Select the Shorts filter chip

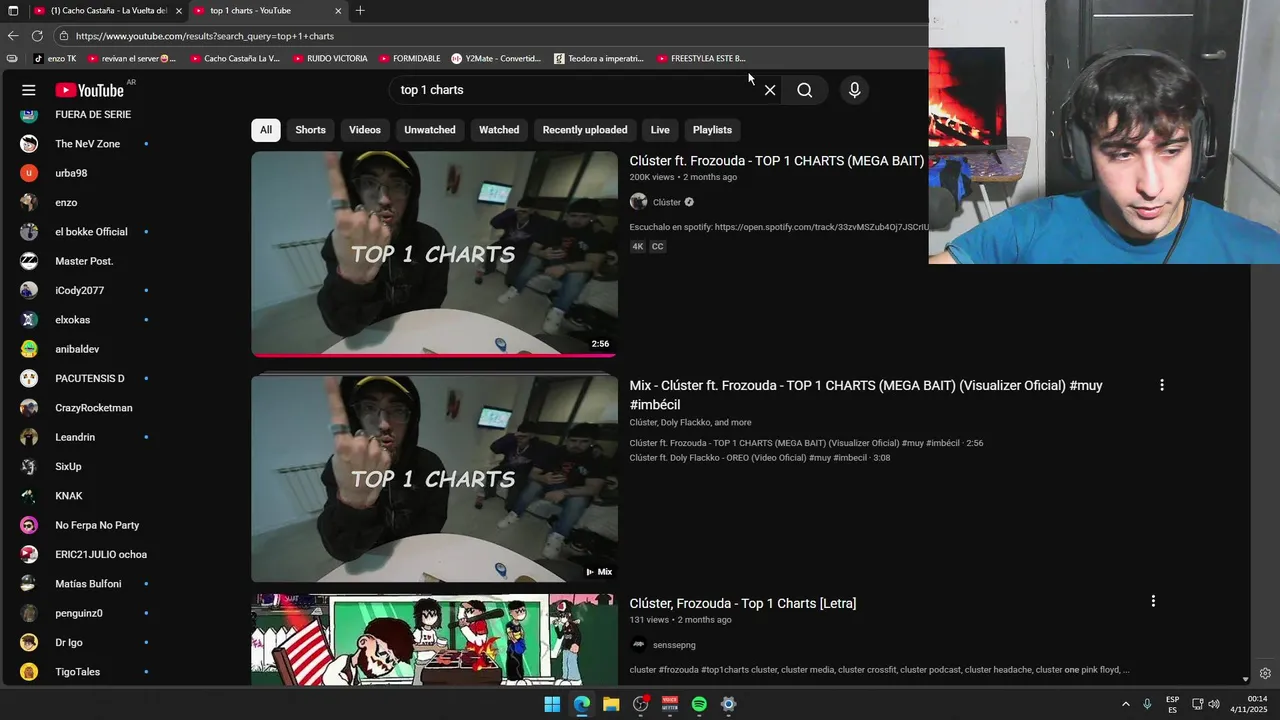(x=310, y=130)
